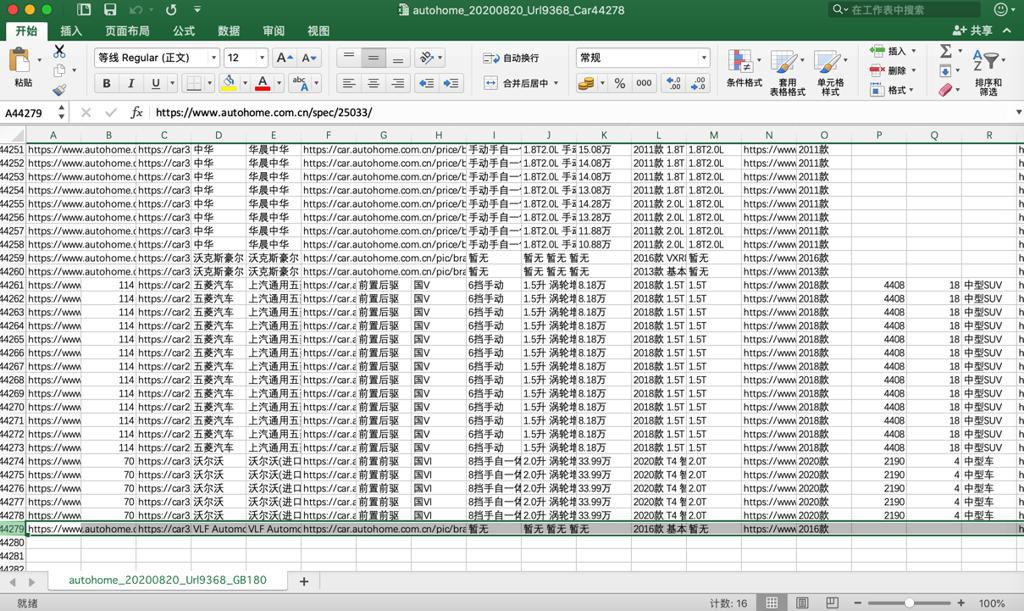Add a new sheet with plus button
1024x611 pixels.
point(304,581)
